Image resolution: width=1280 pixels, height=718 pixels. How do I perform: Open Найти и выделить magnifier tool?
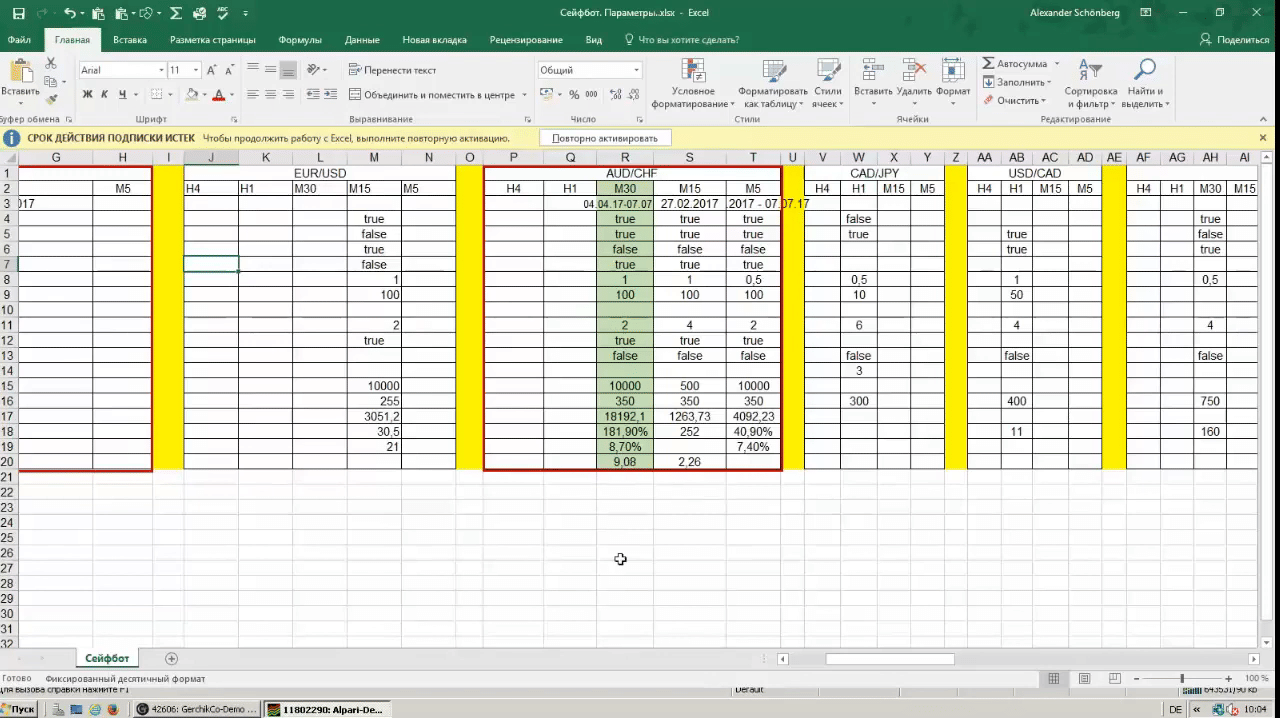click(1145, 84)
